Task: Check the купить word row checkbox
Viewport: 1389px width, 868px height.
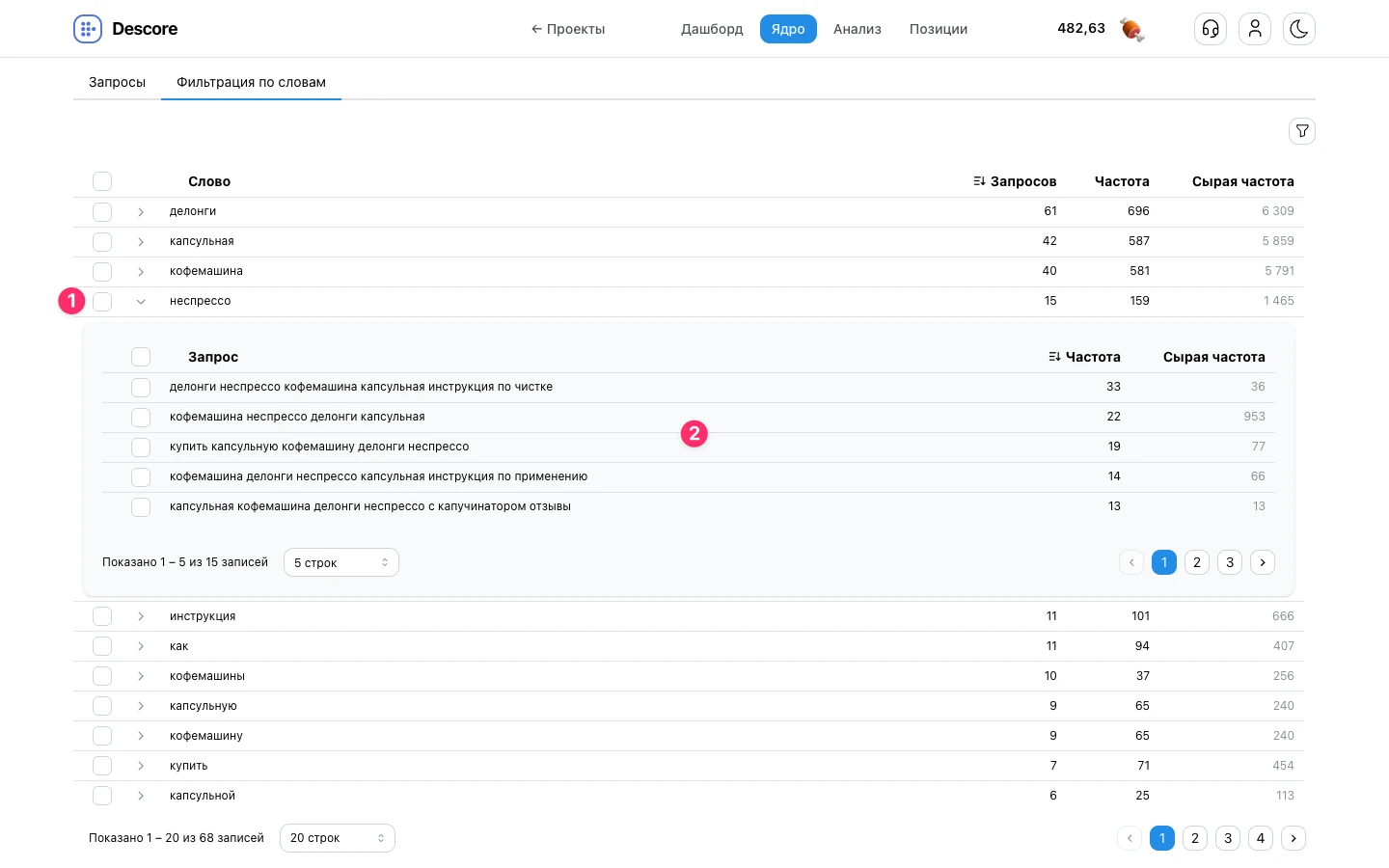Action: tap(102, 766)
